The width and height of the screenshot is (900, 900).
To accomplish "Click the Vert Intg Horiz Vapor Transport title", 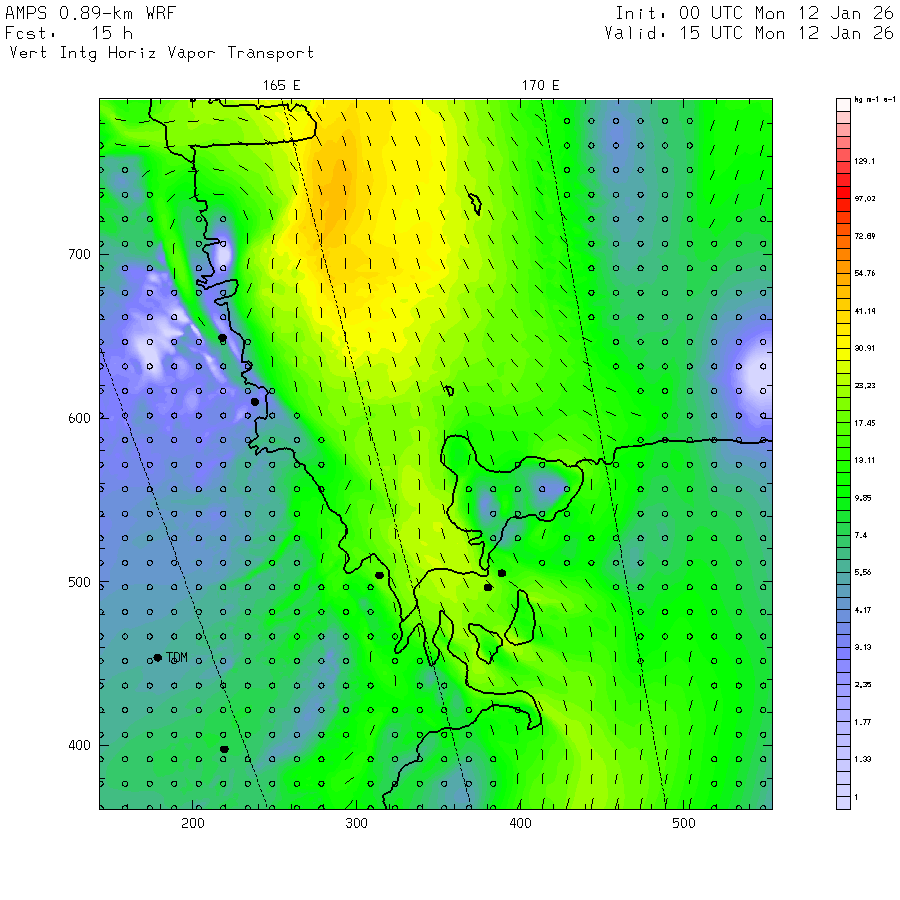I will 162,53.
